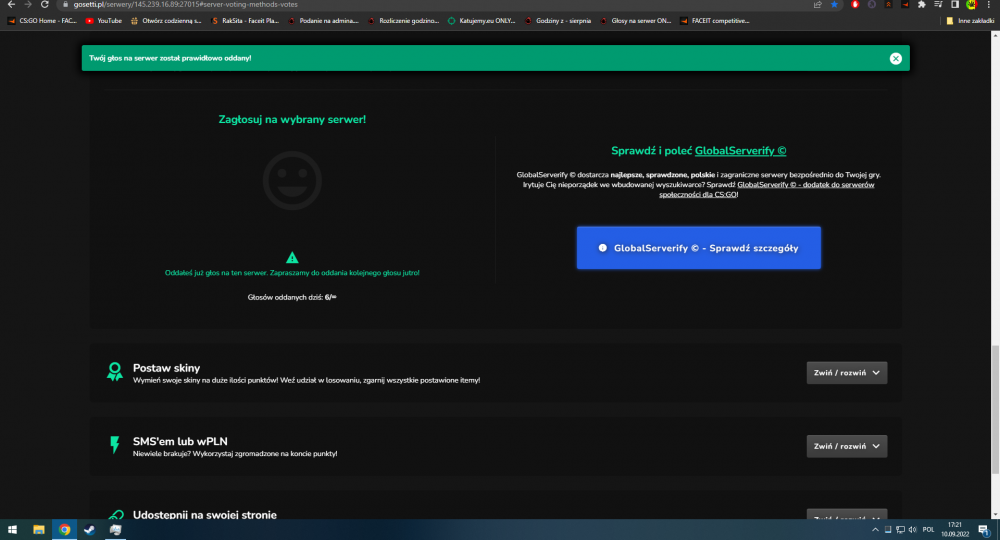Click the GlobalServerify © - Sprawdź szczegóły button
Image resolution: width=1000 pixels, height=540 pixels.
698,248
